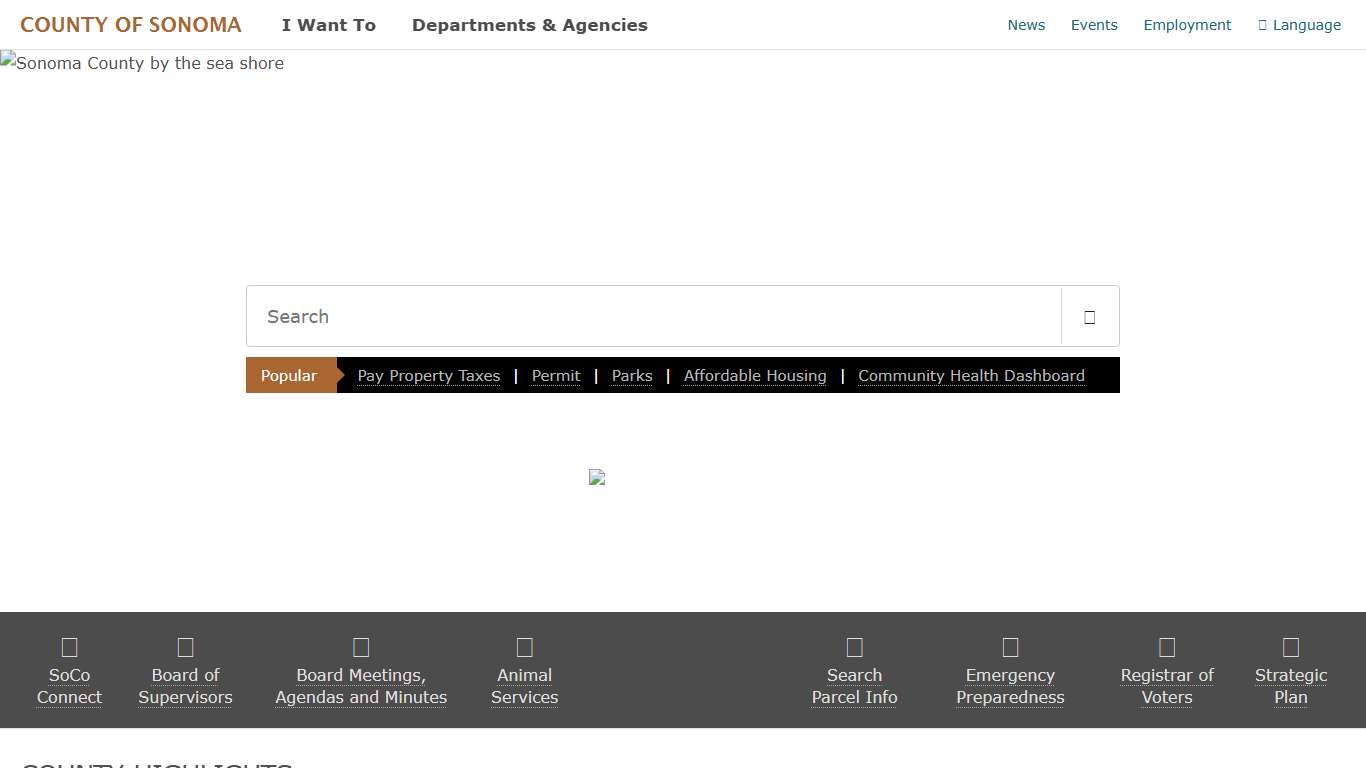Click the icon above Board Meetings, Agendas
The image size is (1366, 768).
(361, 647)
